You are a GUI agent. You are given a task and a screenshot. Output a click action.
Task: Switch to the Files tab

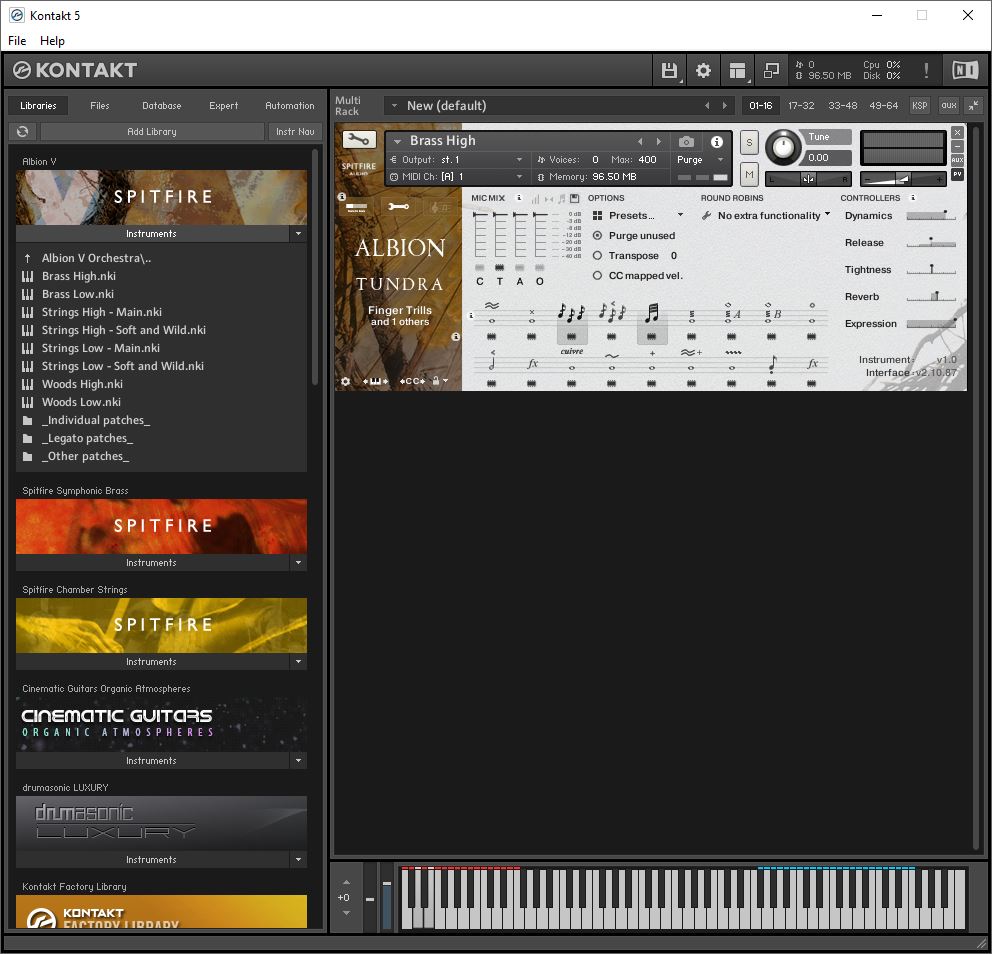pyautogui.click(x=99, y=106)
